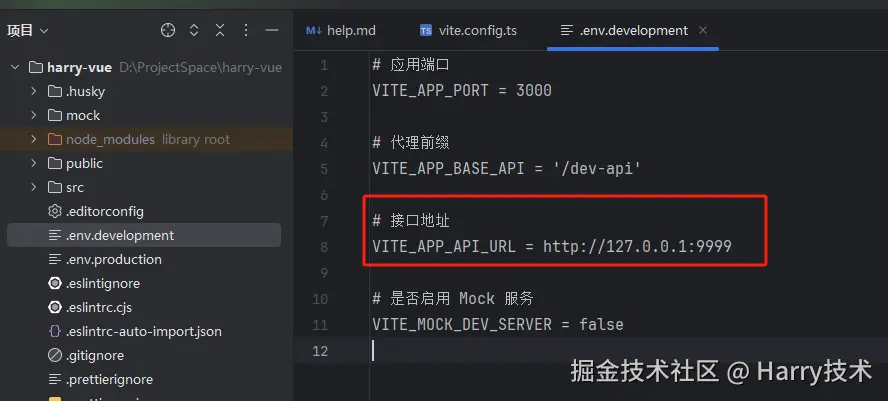Screen dimensions: 888x401
Task: Click the .gitignore file icon
Action: point(54,355)
